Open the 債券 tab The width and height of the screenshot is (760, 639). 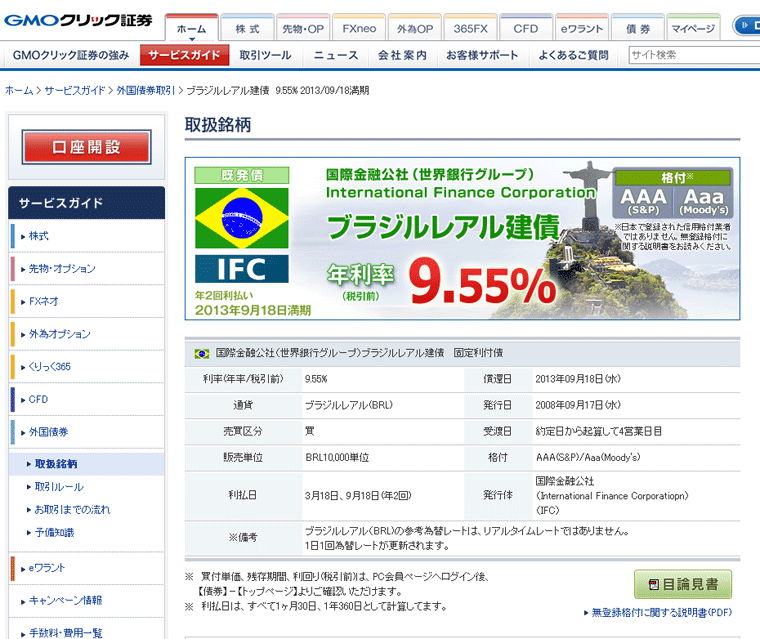pyautogui.click(x=637, y=29)
